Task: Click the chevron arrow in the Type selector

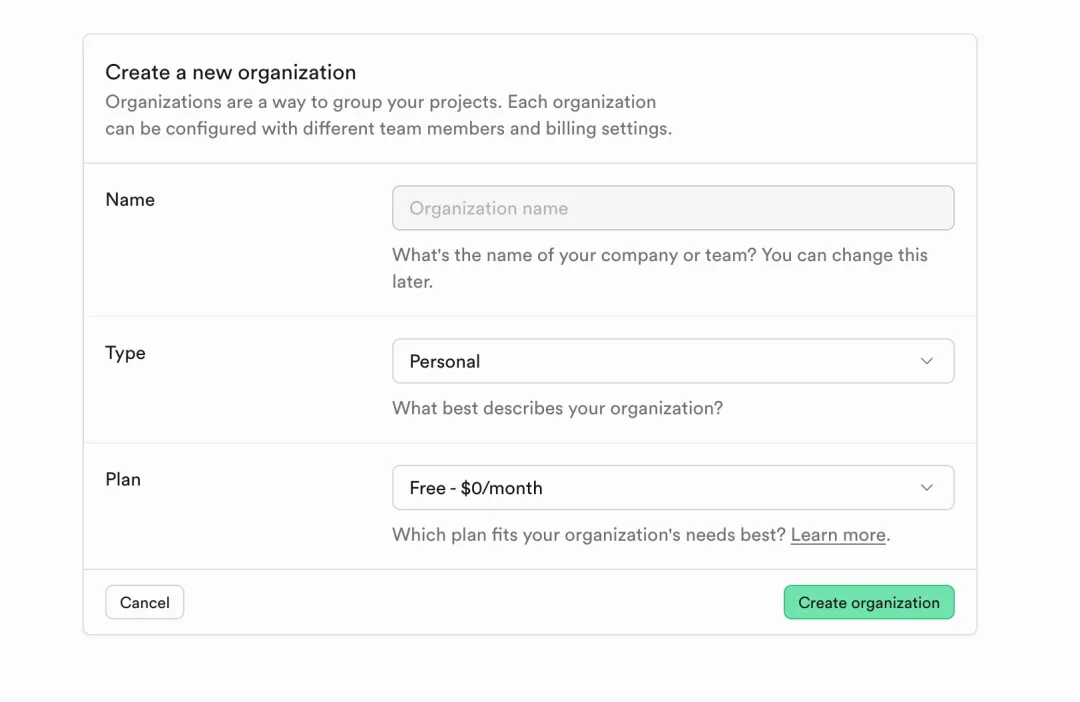Action: tap(926, 361)
